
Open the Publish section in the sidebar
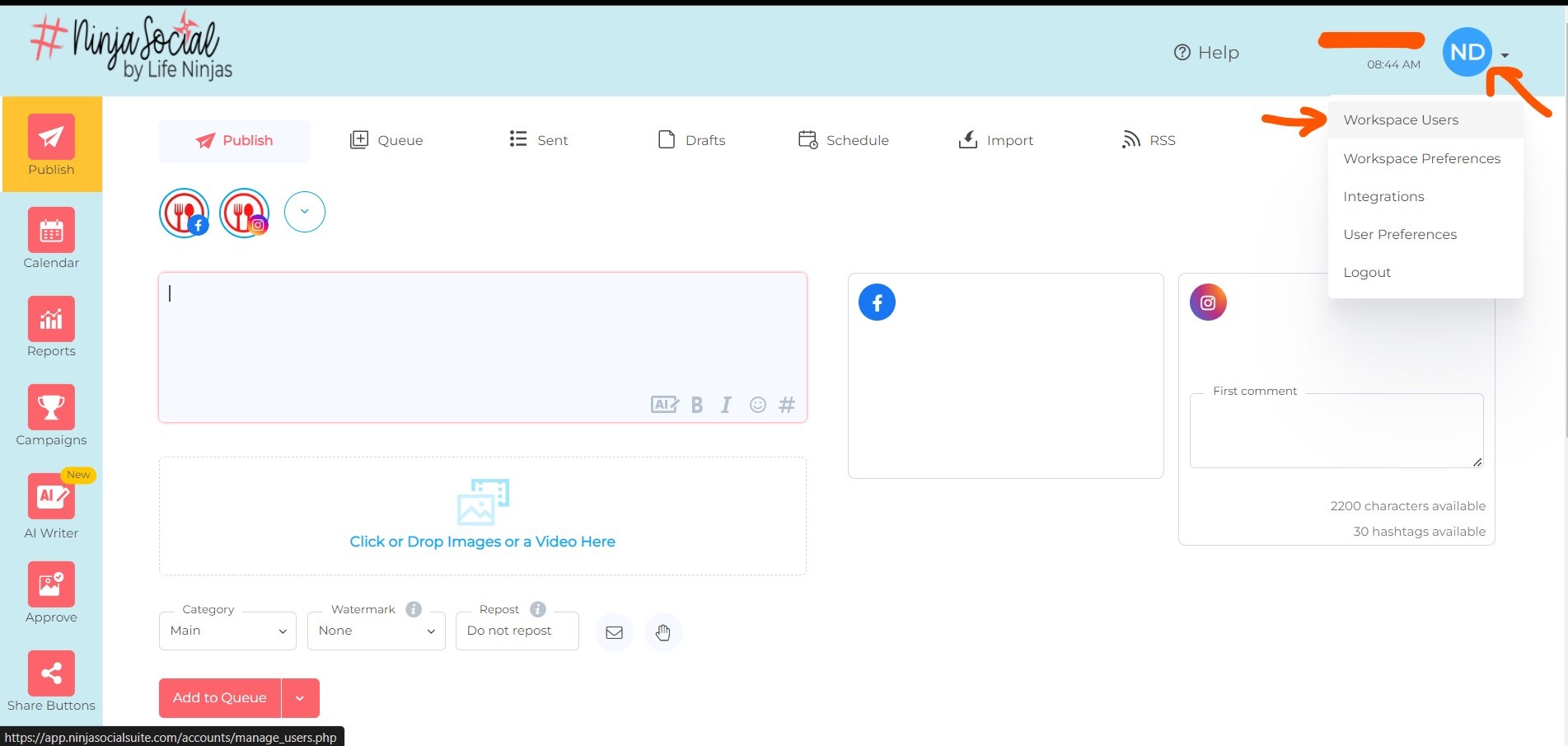pyautogui.click(x=51, y=144)
